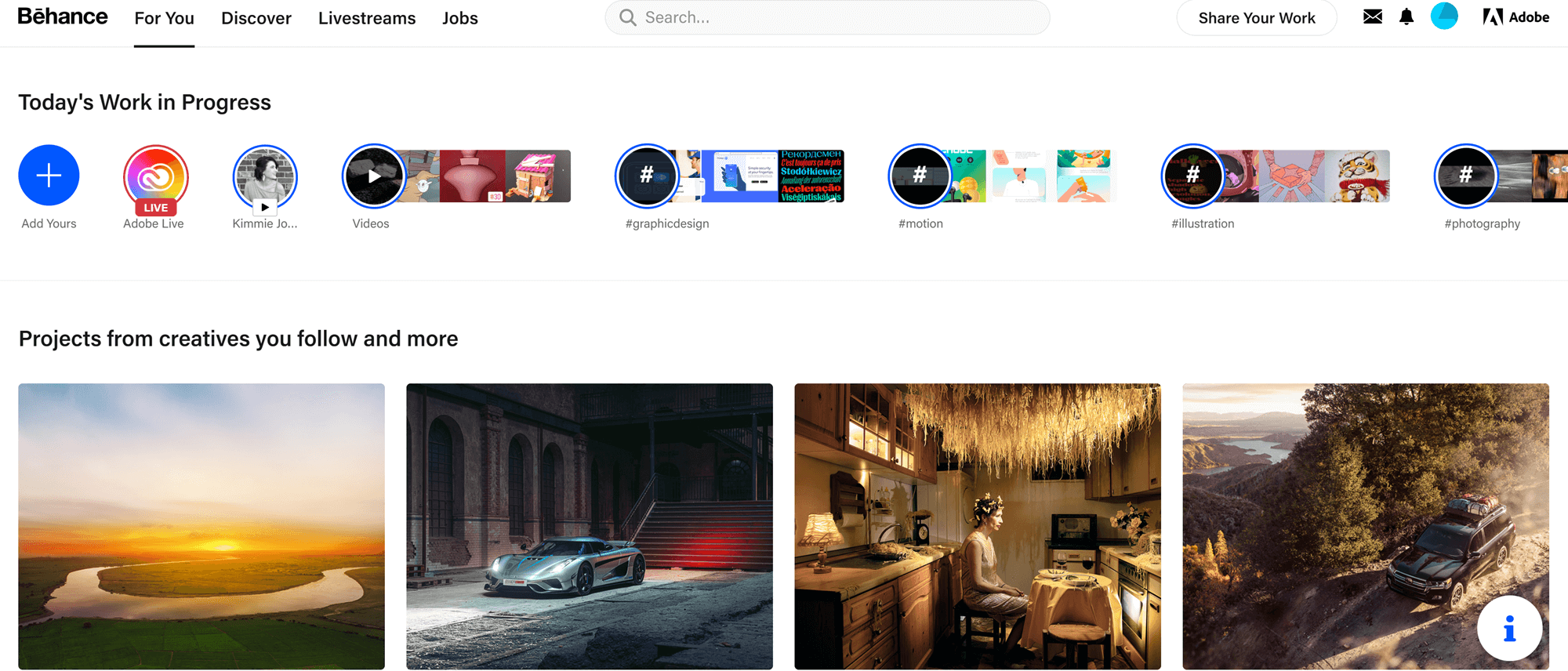The width and height of the screenshot is (1568, 671).
Task: Open the user profile avatar
Action: 1444,16
